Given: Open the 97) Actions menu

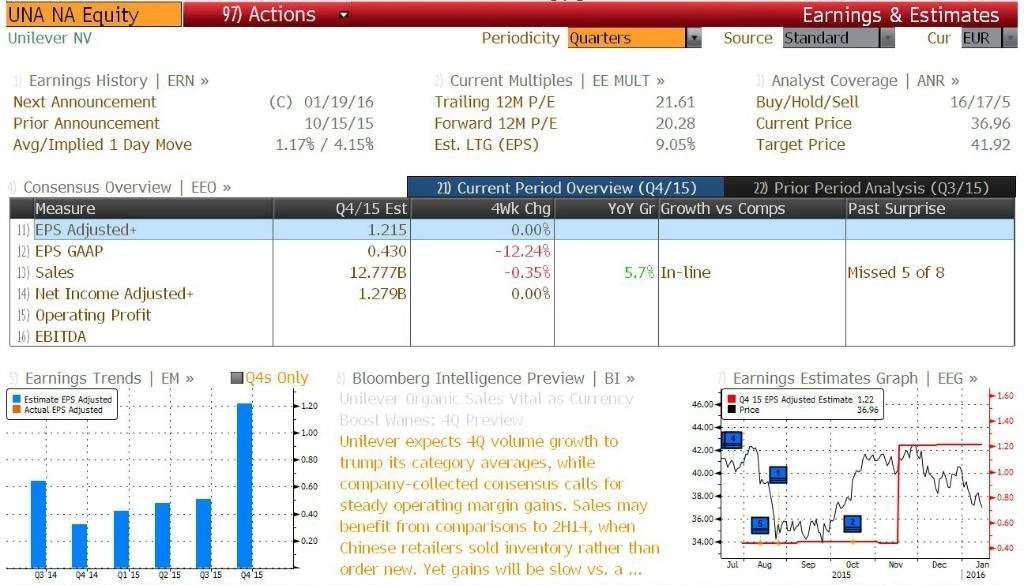Looking at the screenshot, I should click(x=269, y=14).
